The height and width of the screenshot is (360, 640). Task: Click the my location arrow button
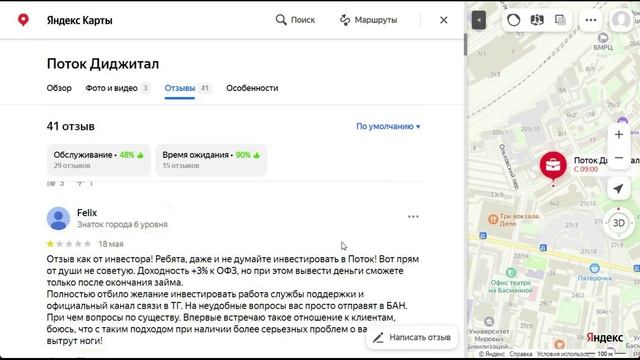point(618,189)
